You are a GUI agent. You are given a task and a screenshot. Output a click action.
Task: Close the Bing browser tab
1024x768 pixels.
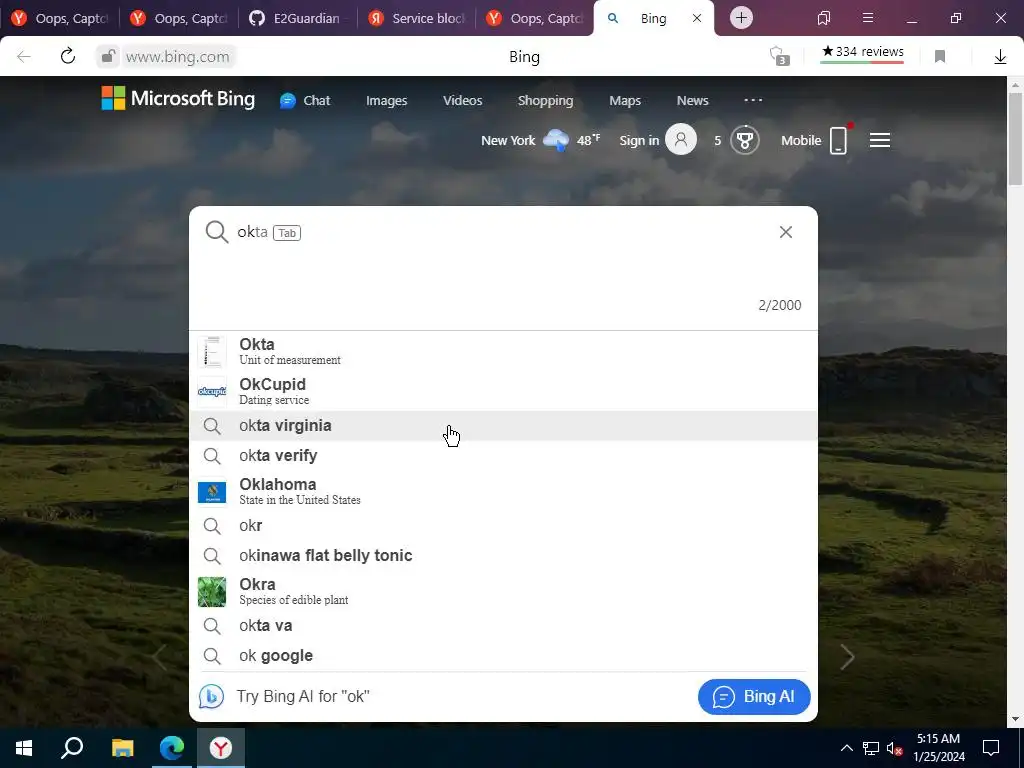click(697, 18)
